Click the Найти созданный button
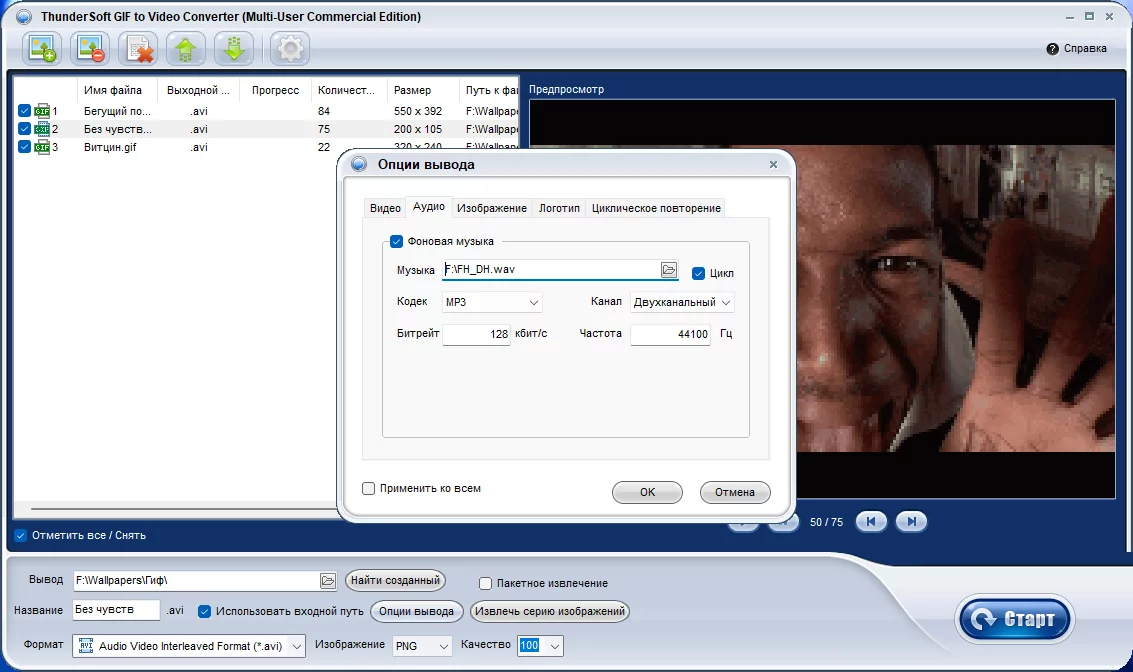This screenshot has width=1133, height=672. (395, 580)
